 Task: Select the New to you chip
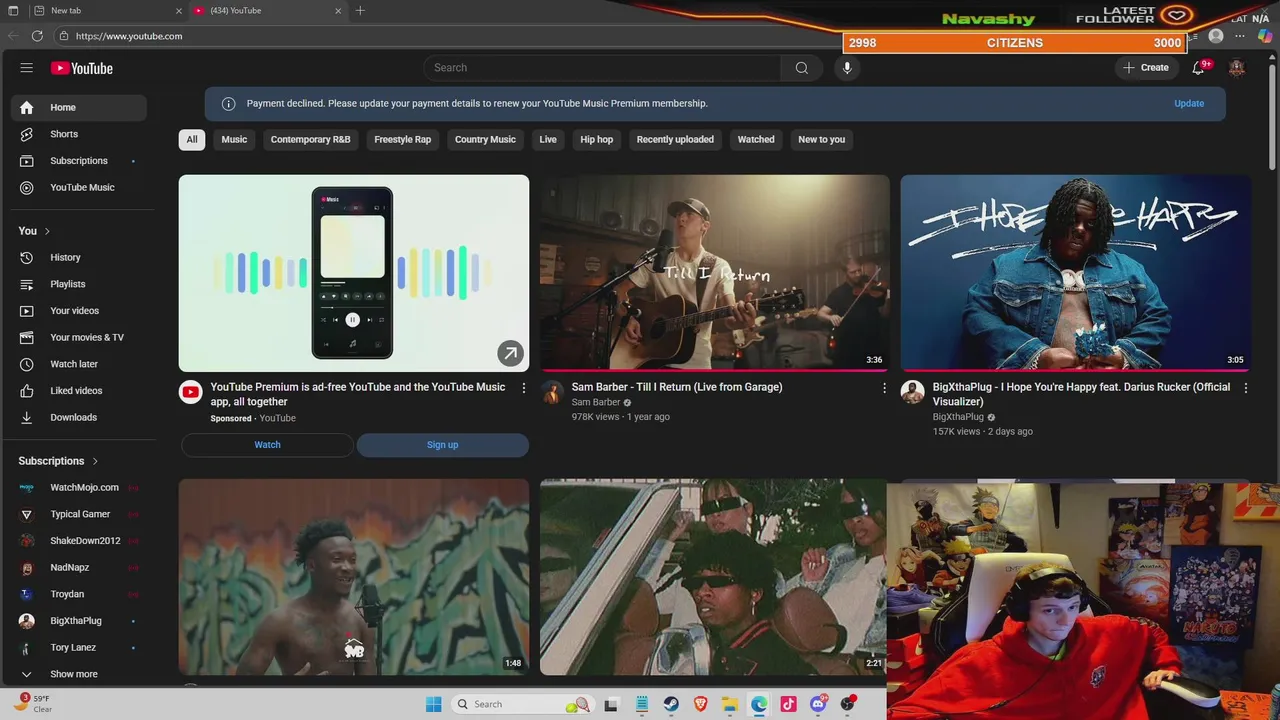point(821,139)
